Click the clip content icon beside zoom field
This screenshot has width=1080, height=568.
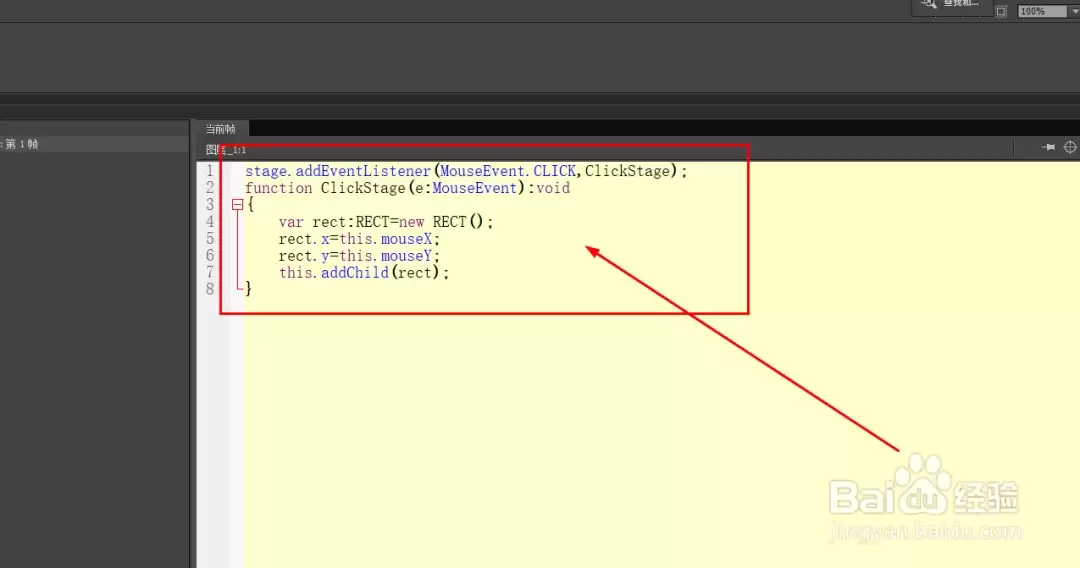[x=1001, y=11]
